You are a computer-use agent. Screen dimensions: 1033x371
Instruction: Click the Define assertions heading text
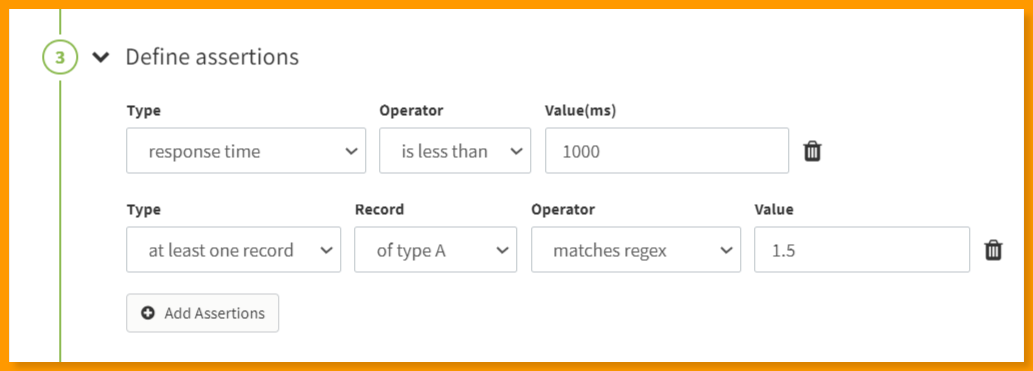coord(212,57)
